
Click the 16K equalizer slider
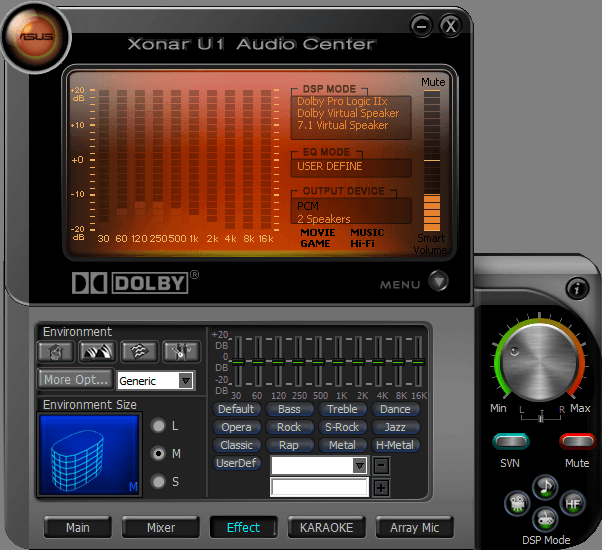click(x=418, y=362)
